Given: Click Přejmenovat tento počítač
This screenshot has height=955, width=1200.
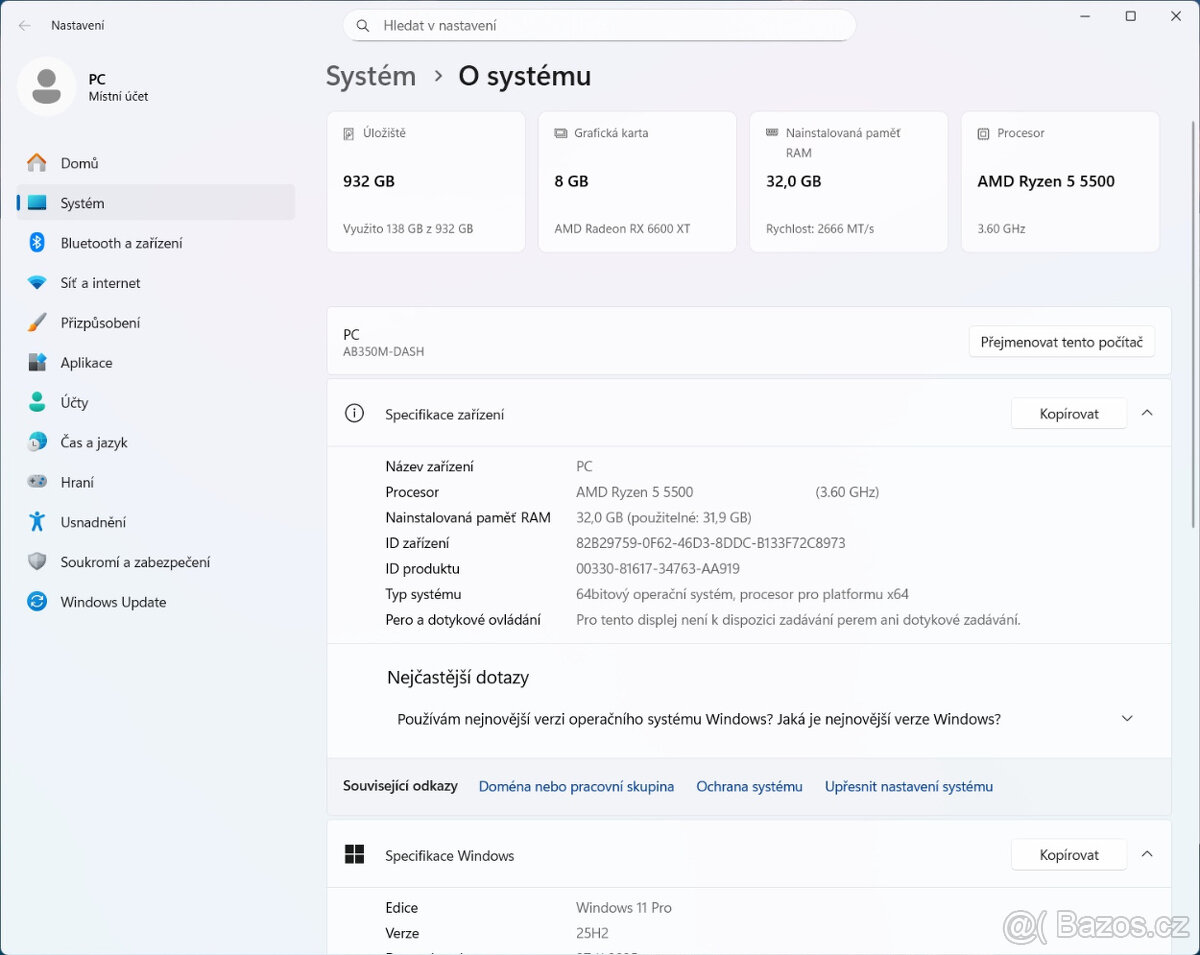Looking at the screenshot, I should (1062, 341).
